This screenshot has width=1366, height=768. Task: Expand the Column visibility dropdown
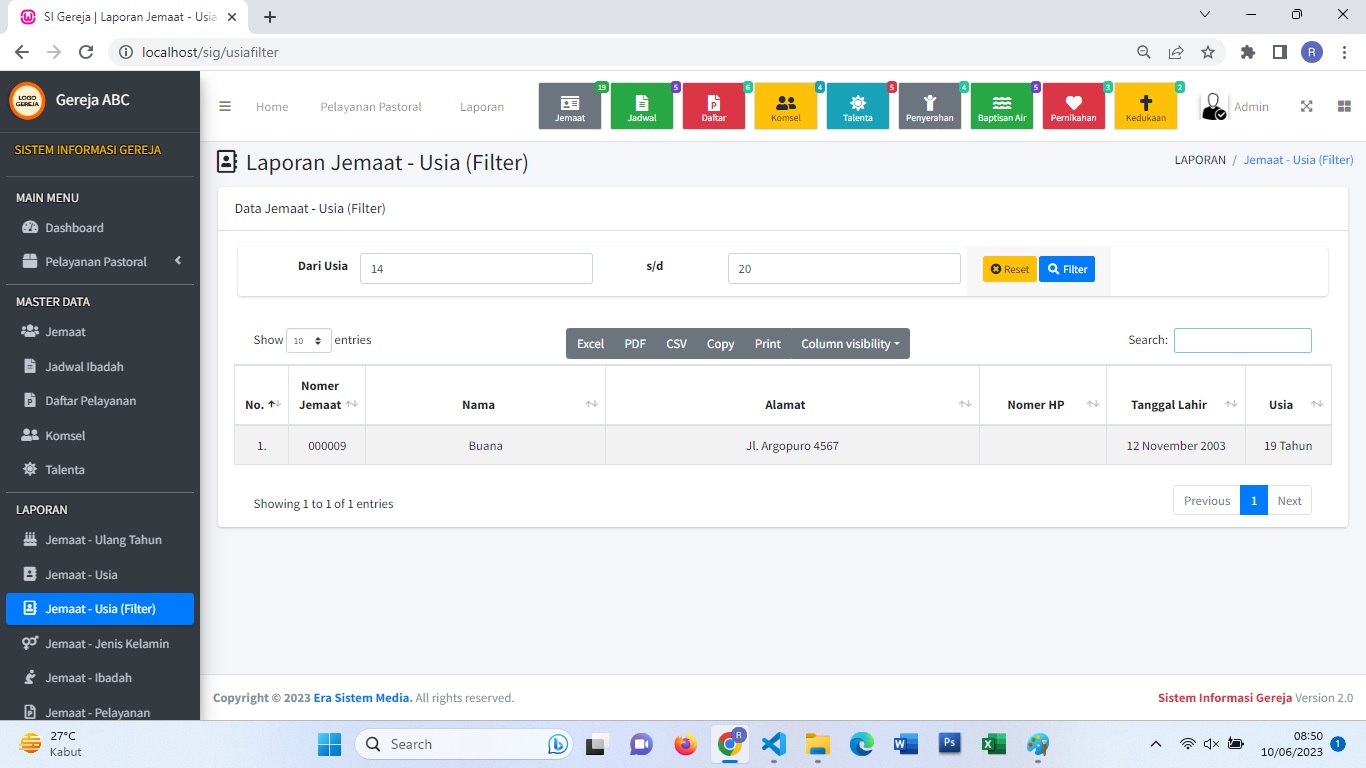click(x=850, y=344)
